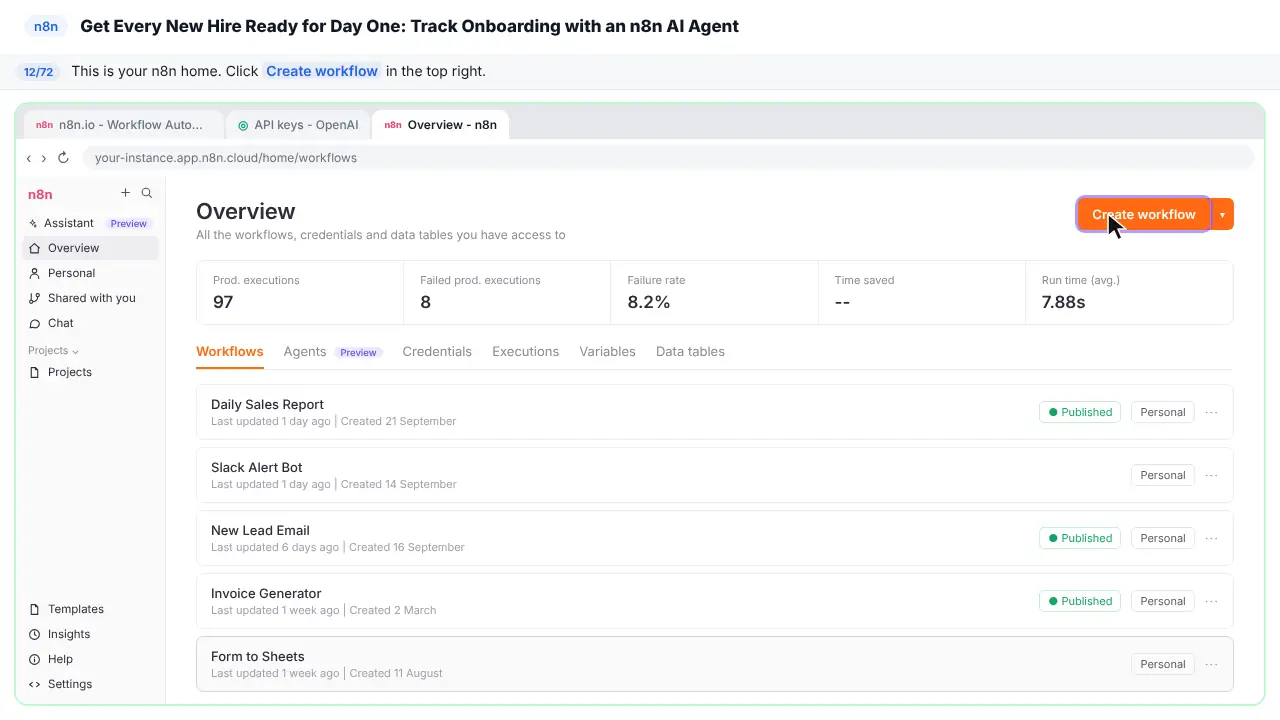Viewport: 1280px width, 720px height.
Task: Switch to the Credentials tab
Action: tap(437, 352)
